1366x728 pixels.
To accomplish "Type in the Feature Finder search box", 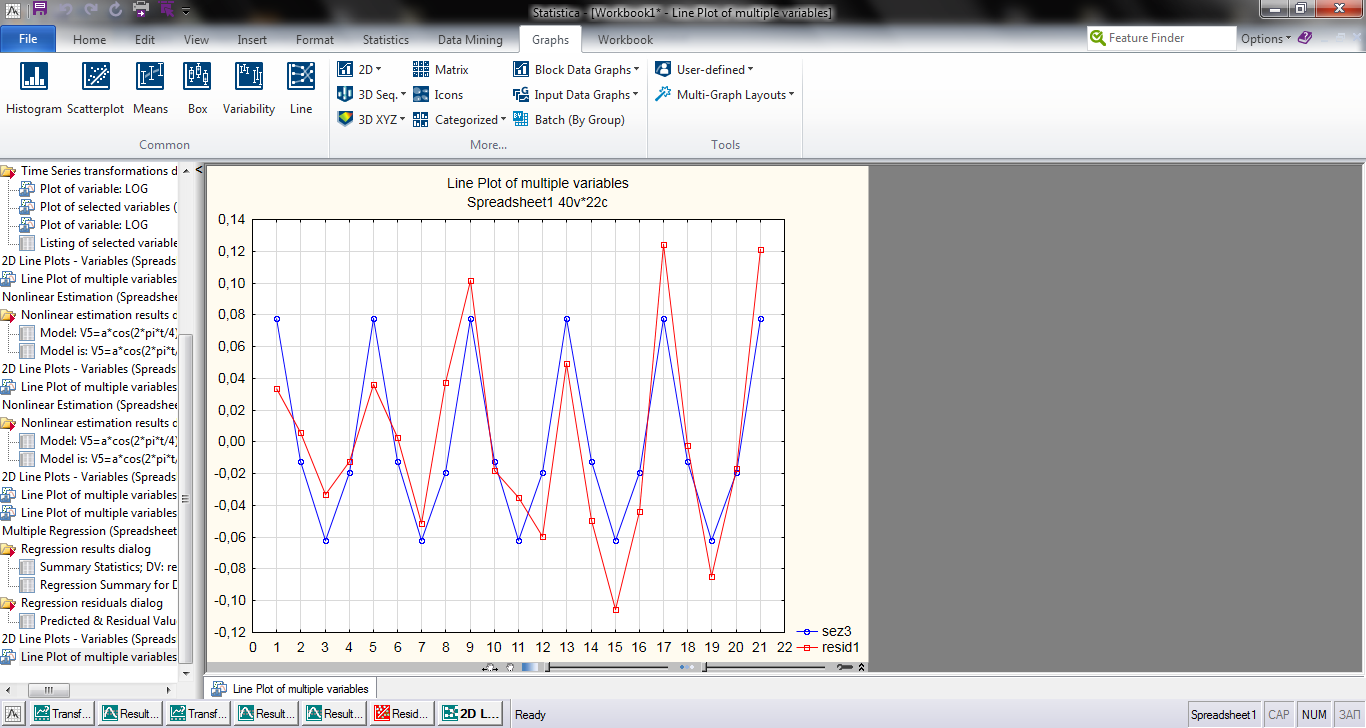I will (1170, 38).
